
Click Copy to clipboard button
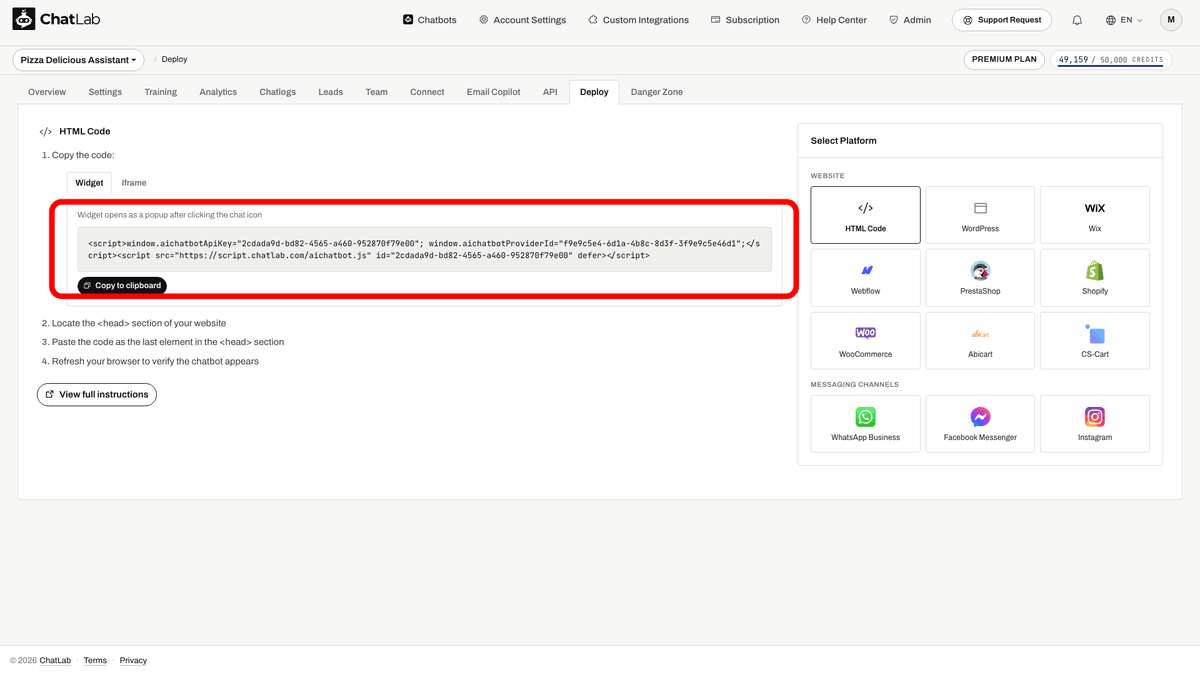coord(122,286)
